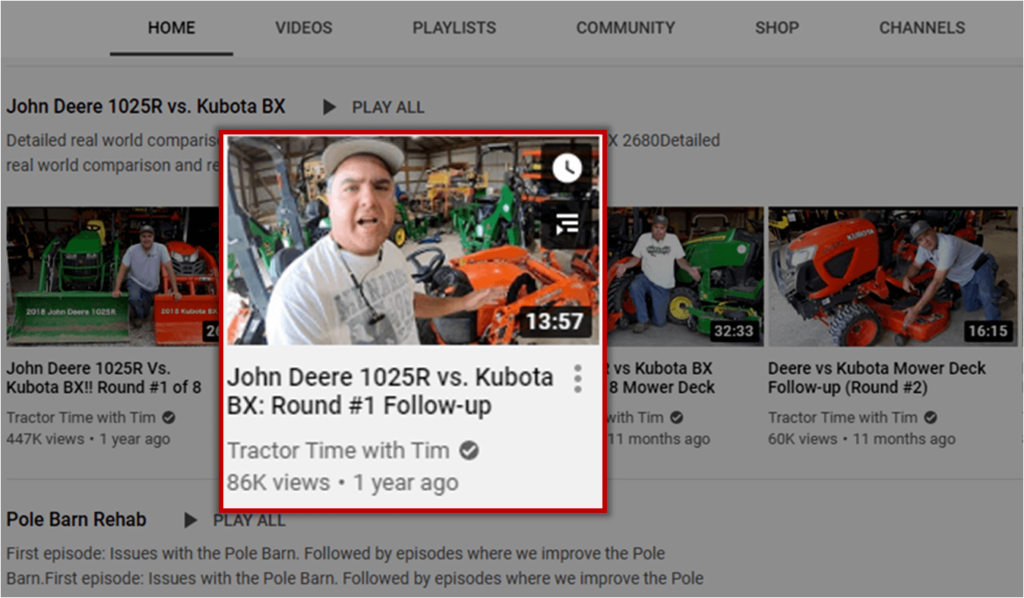
Task: Open the 32:33 video thumbnail
Action: [685, 277]
